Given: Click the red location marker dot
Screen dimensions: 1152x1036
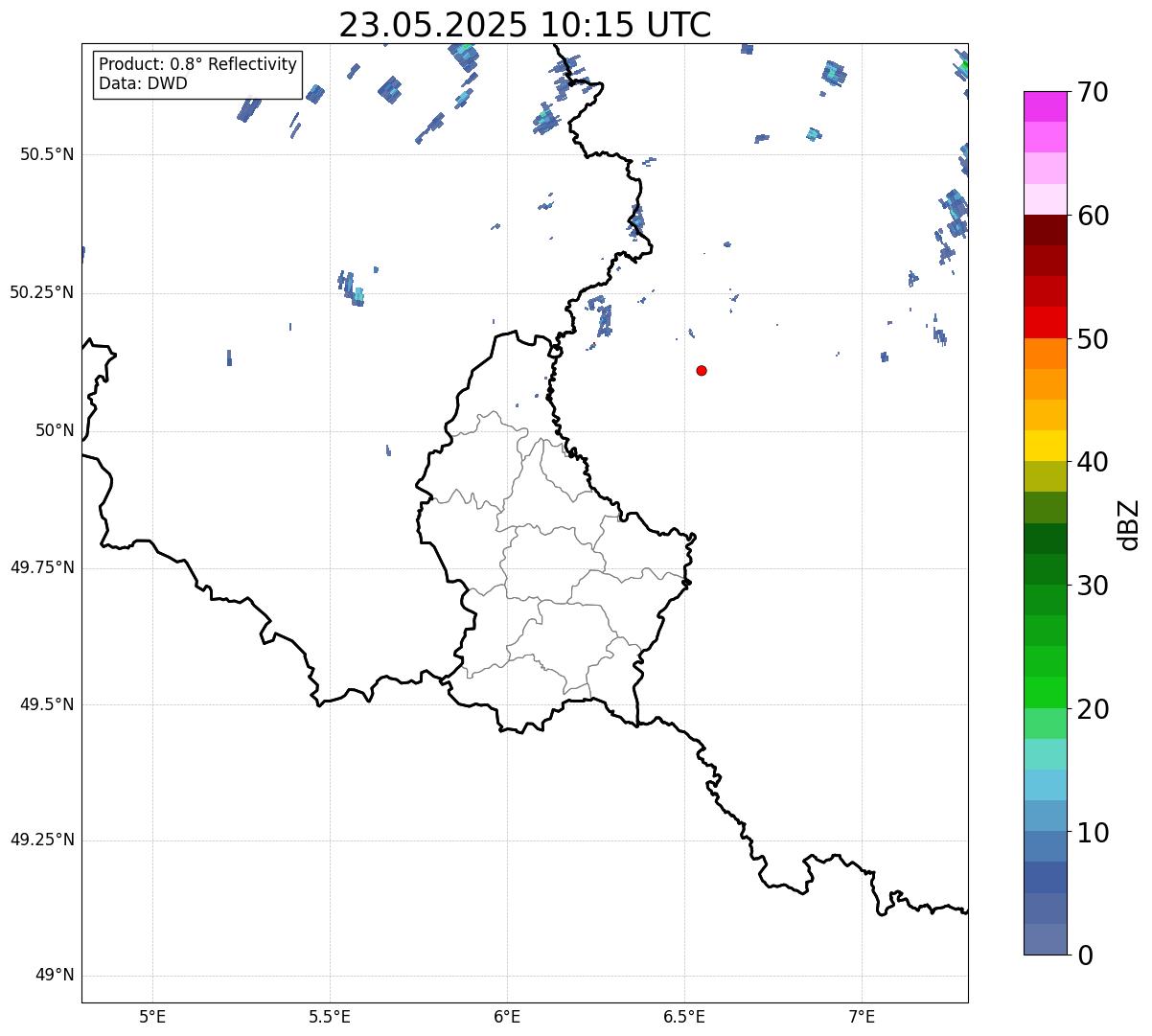Looking at the screenshot, I should [702, 370].
